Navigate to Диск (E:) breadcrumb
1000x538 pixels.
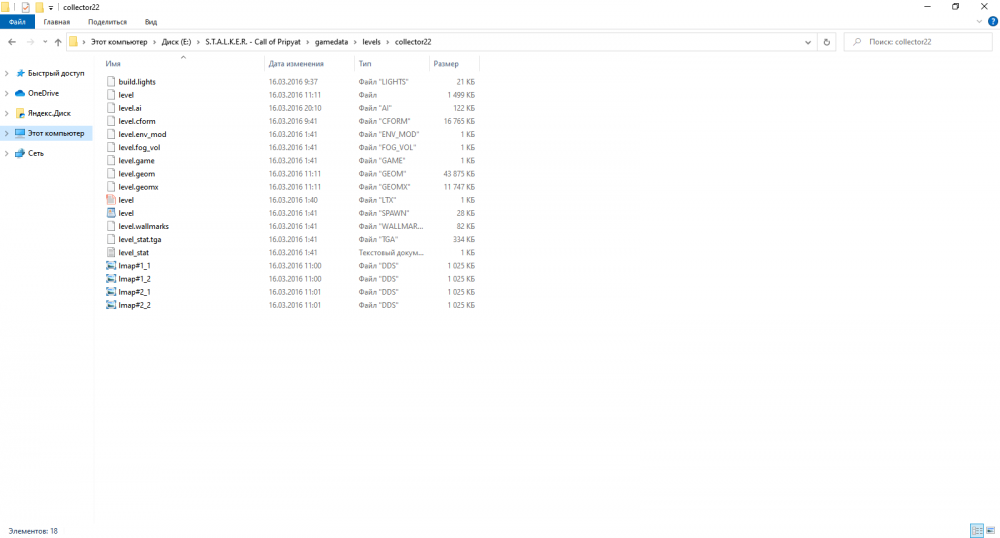(176, 42)
